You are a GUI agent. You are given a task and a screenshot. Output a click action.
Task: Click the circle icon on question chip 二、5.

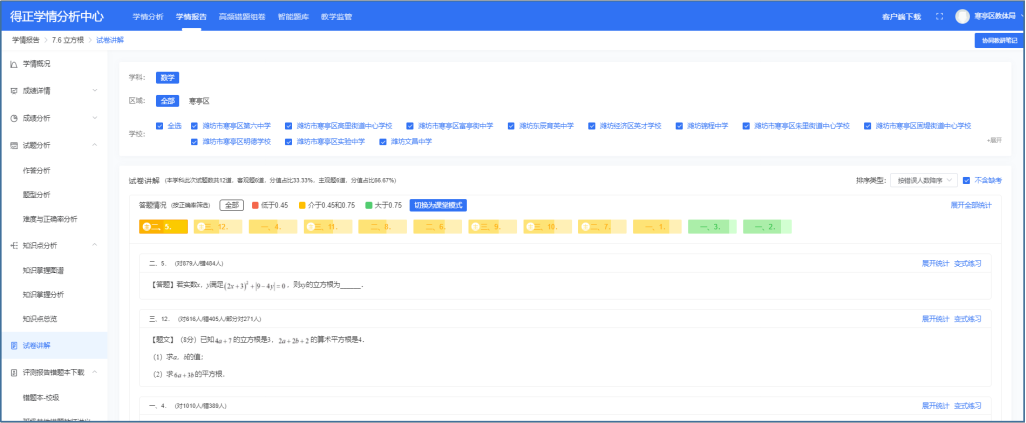pyautogui.click(x=146, y=227)
